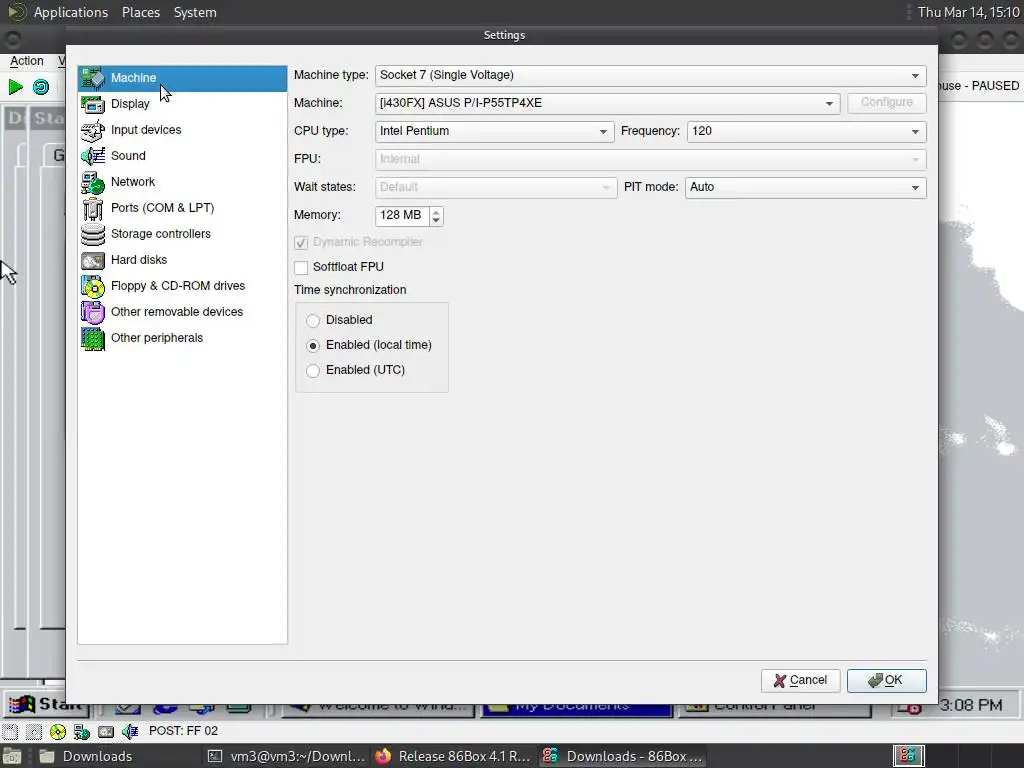The height and width of the screenshot is (768, 1024).
Task: Click the clock showing Thu Mar 14
Action: point(968,12)
